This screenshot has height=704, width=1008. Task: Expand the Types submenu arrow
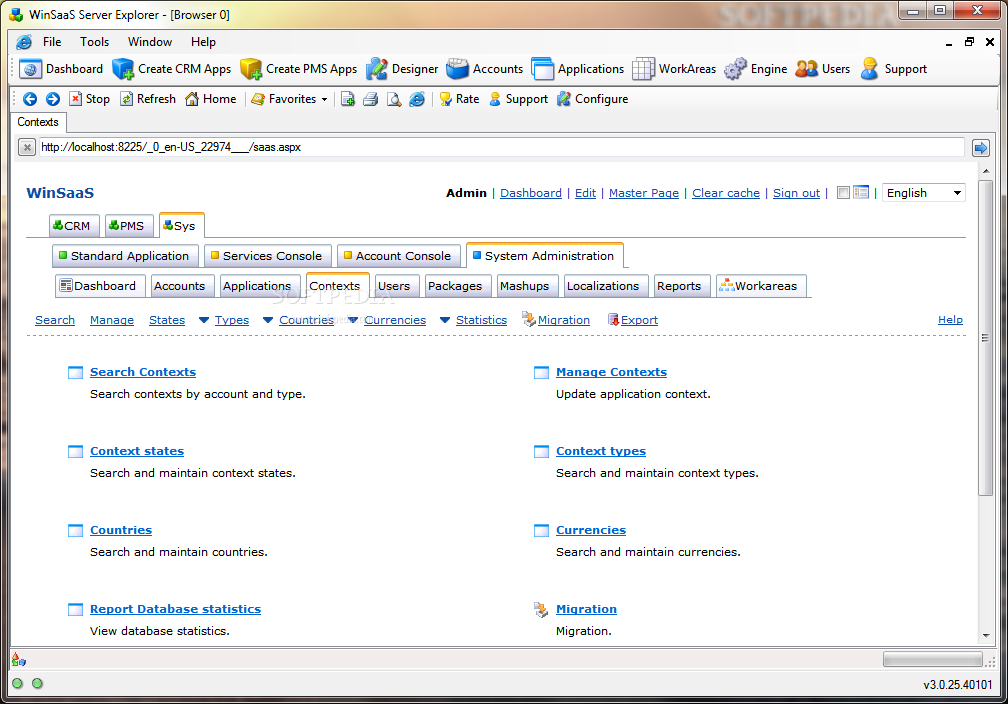click(204, 320)
